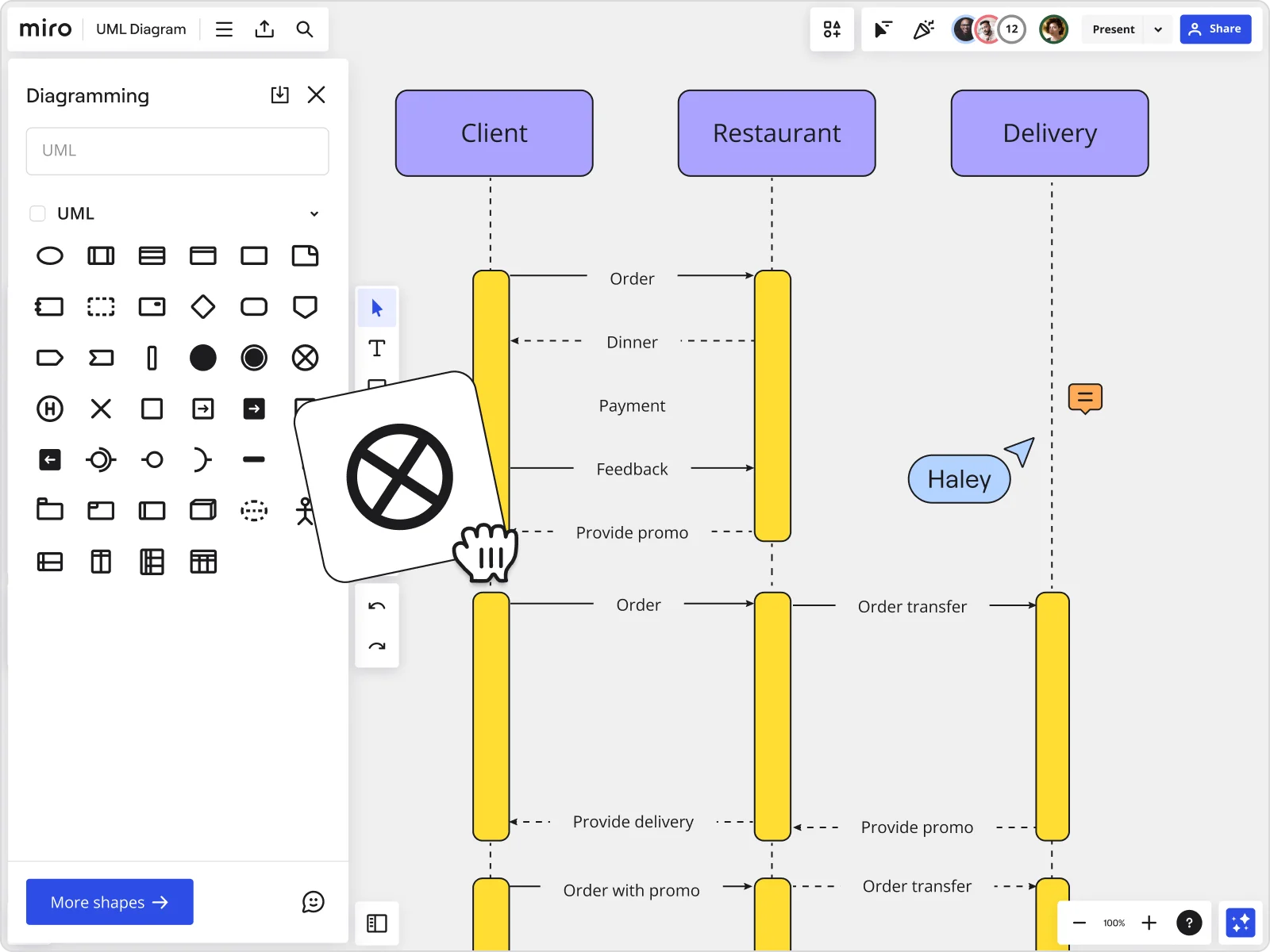The width and height of the screenshot is (1270, 952).
Task: Select the Text tool
Action: (377, 348)
